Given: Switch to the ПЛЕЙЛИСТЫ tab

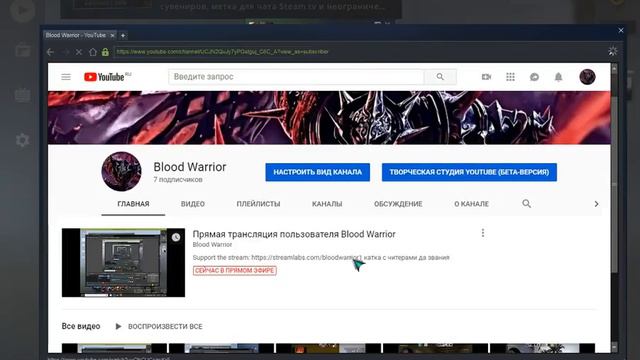Looking at the screenshot, I should tap(258, 204).
